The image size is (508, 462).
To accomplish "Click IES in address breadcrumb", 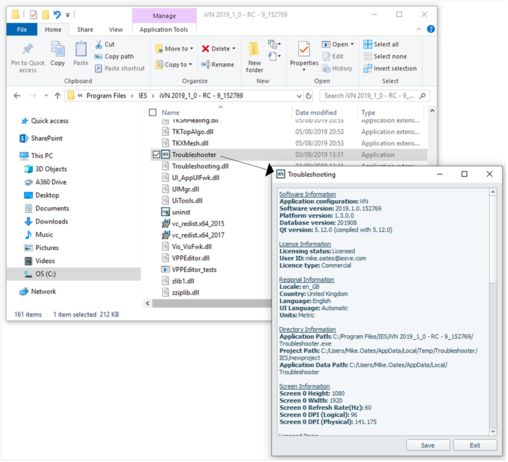I will (x=143, y=96).
